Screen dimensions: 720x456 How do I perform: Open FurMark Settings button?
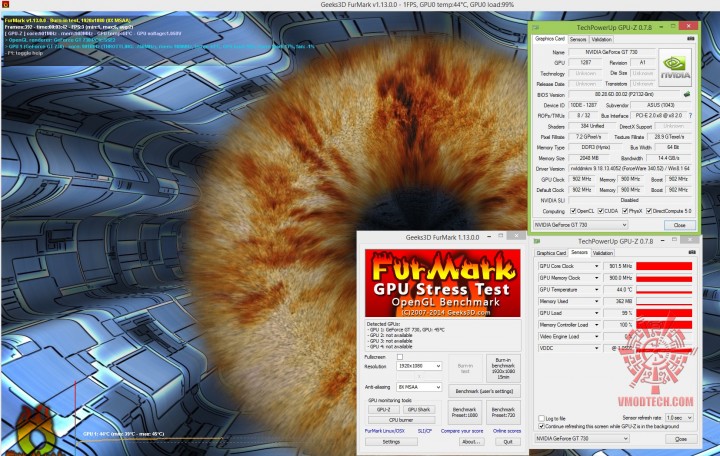point(391,442)
